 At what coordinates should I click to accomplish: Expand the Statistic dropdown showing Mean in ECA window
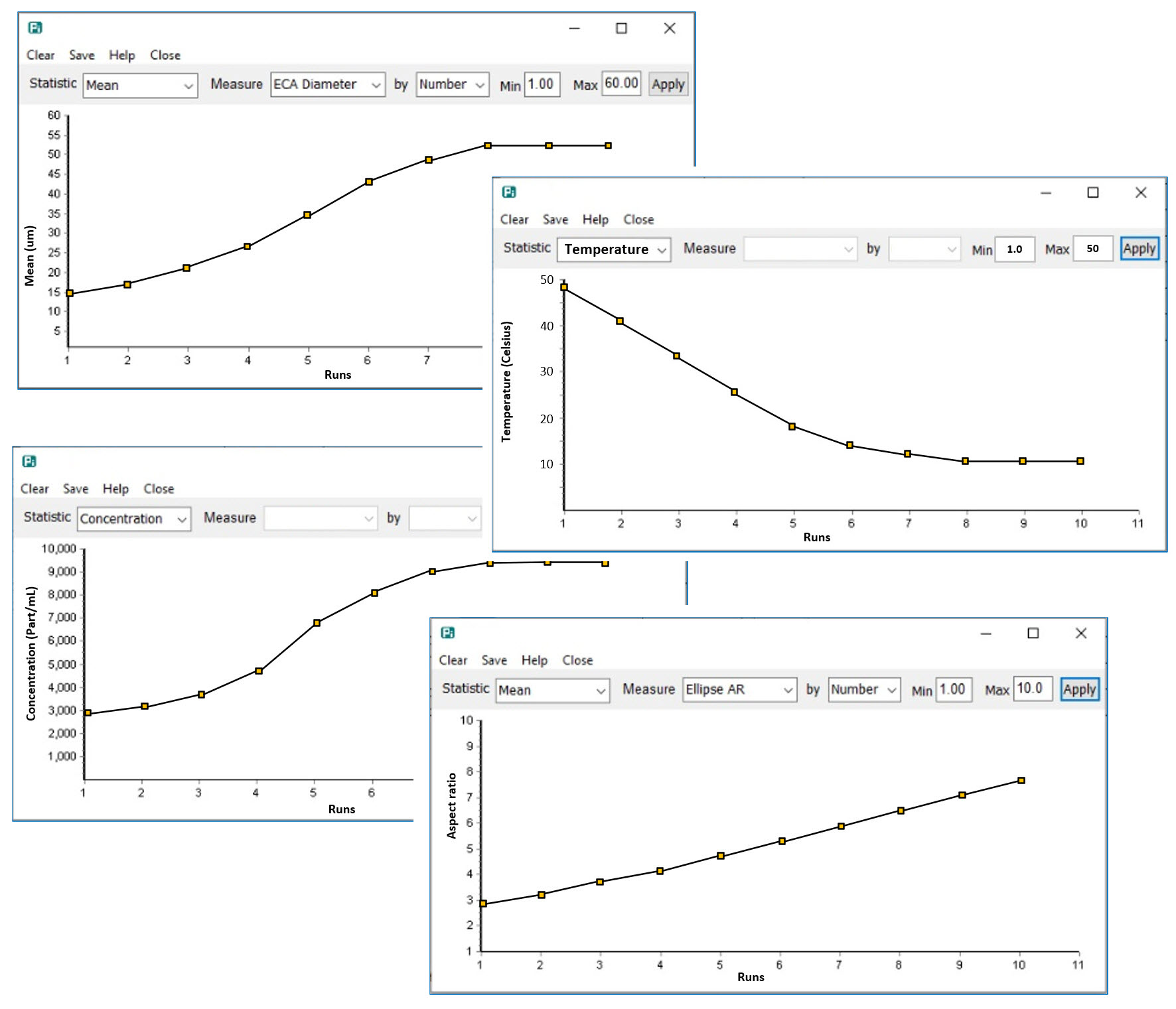[x=140, y=86]
